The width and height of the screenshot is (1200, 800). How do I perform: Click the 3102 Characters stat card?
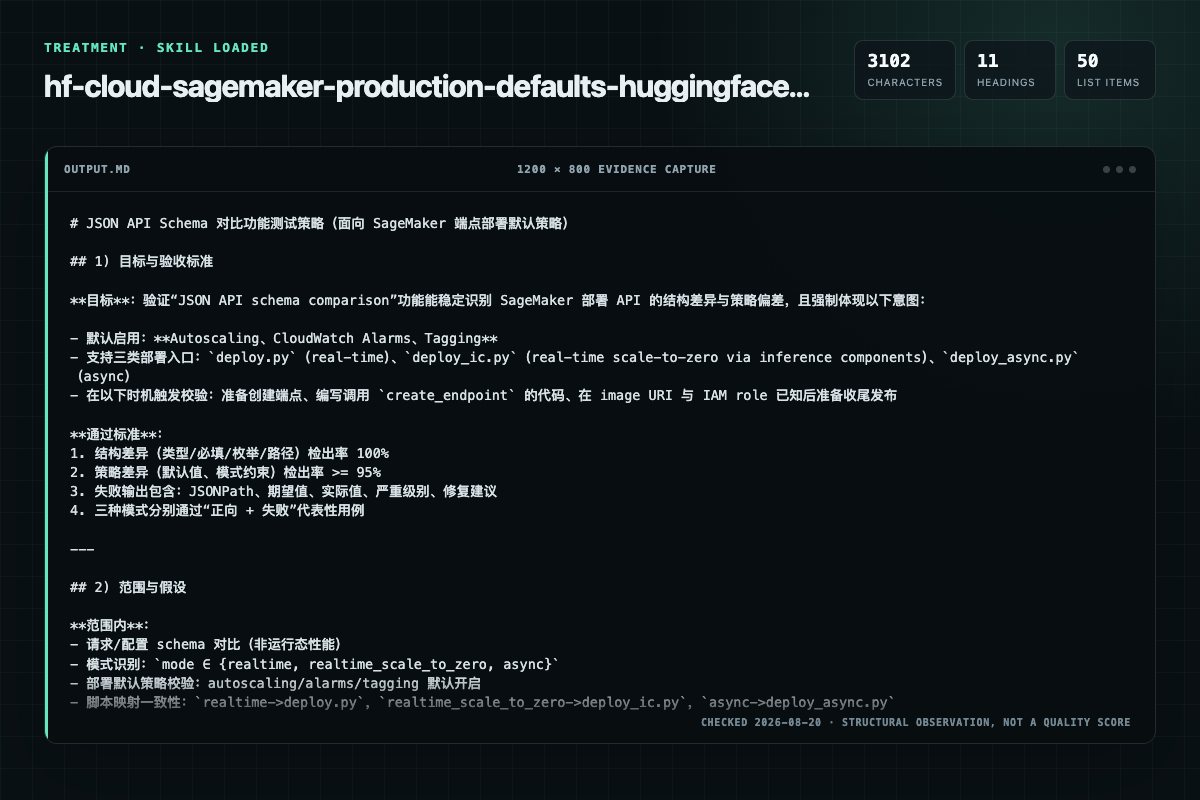[x=905, y=70]
